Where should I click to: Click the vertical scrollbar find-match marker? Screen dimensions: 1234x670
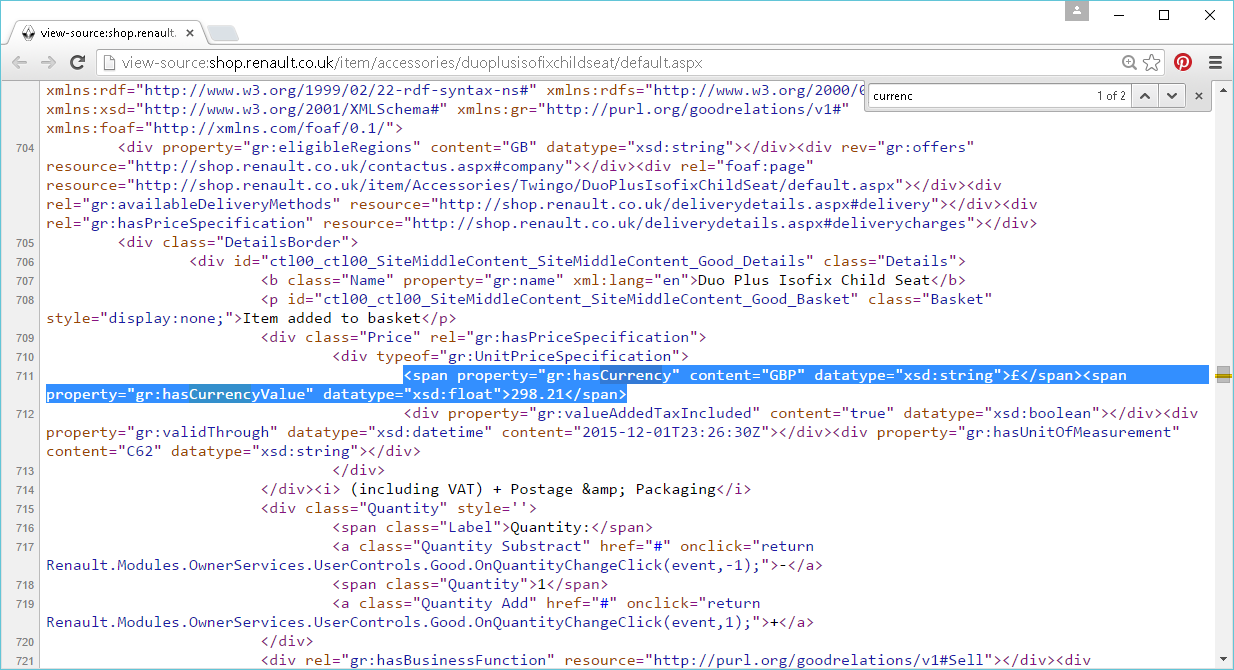(1223, 375)
